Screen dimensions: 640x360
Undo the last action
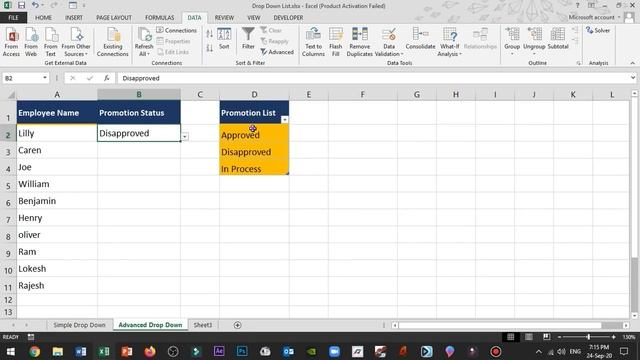[35, 5]
